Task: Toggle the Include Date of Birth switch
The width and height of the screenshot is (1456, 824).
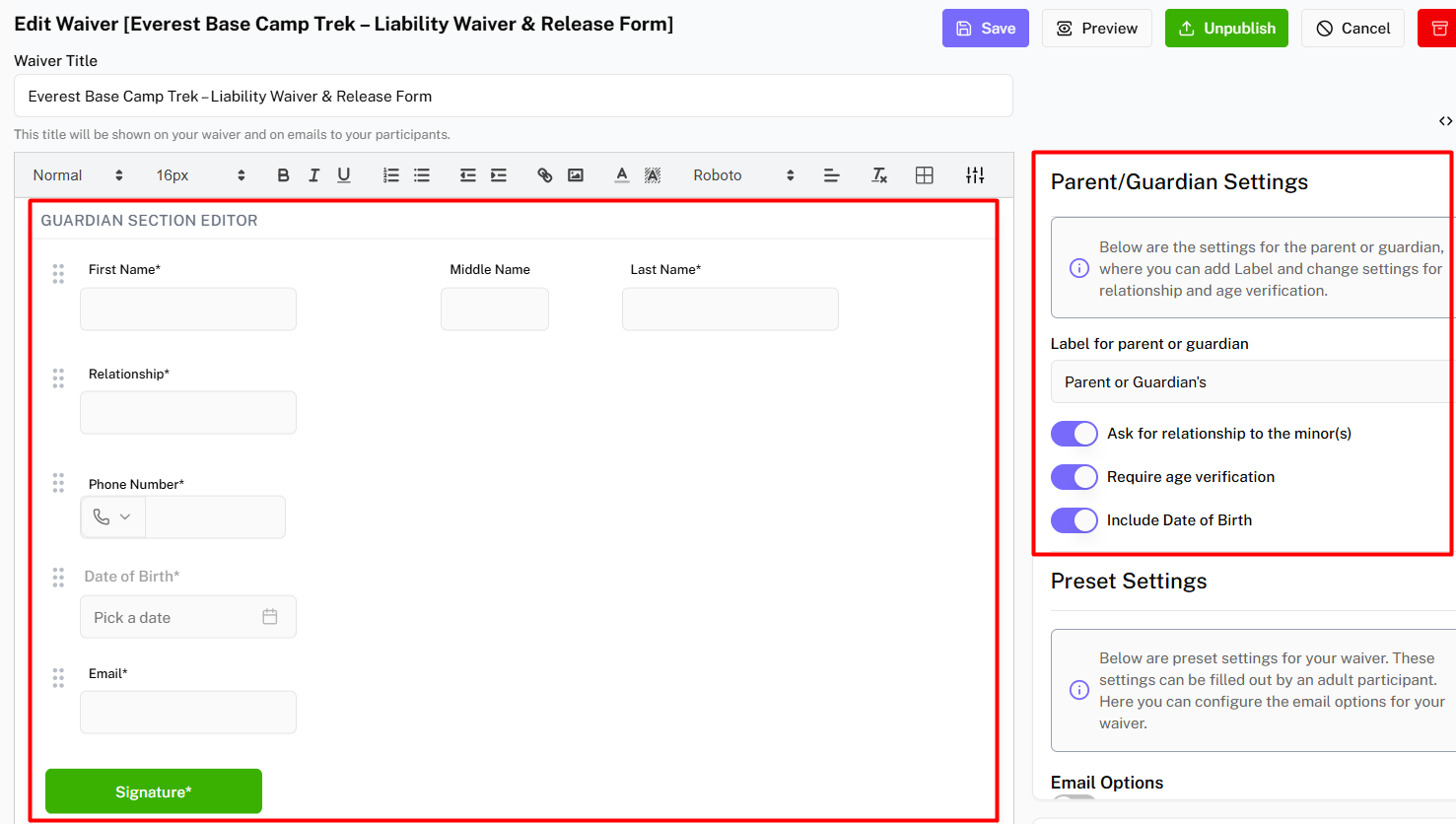Action: (x=1074, y=520)
